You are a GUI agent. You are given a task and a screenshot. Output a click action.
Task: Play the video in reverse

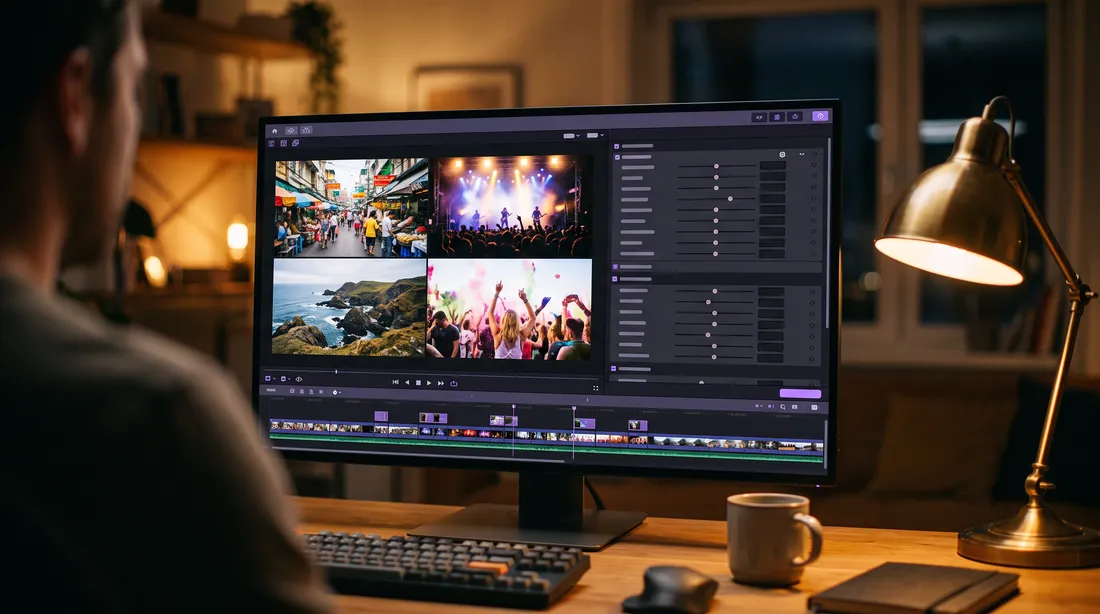pos(407,382)
